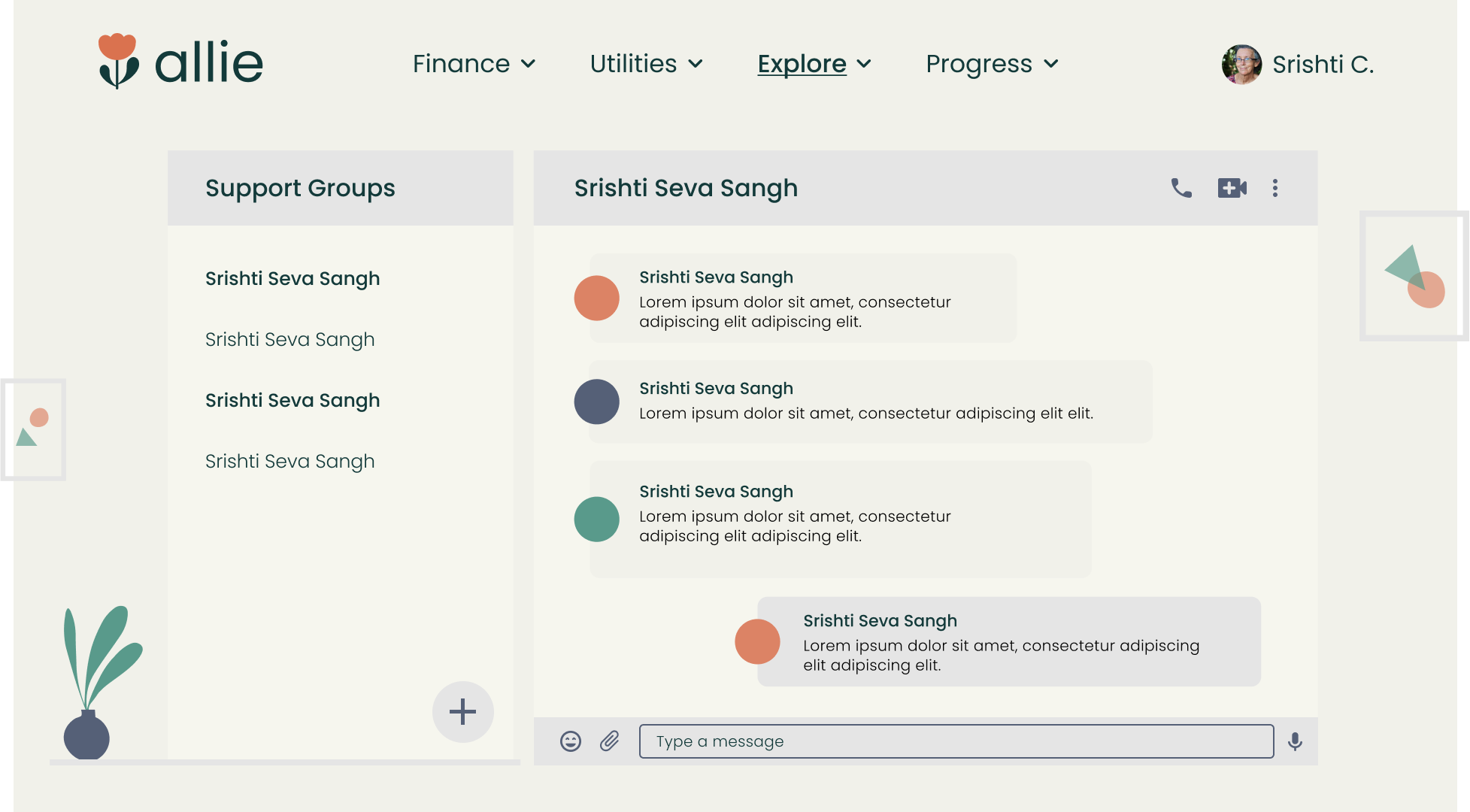
Task: Click the Type a message field
Action: (956, 741)
